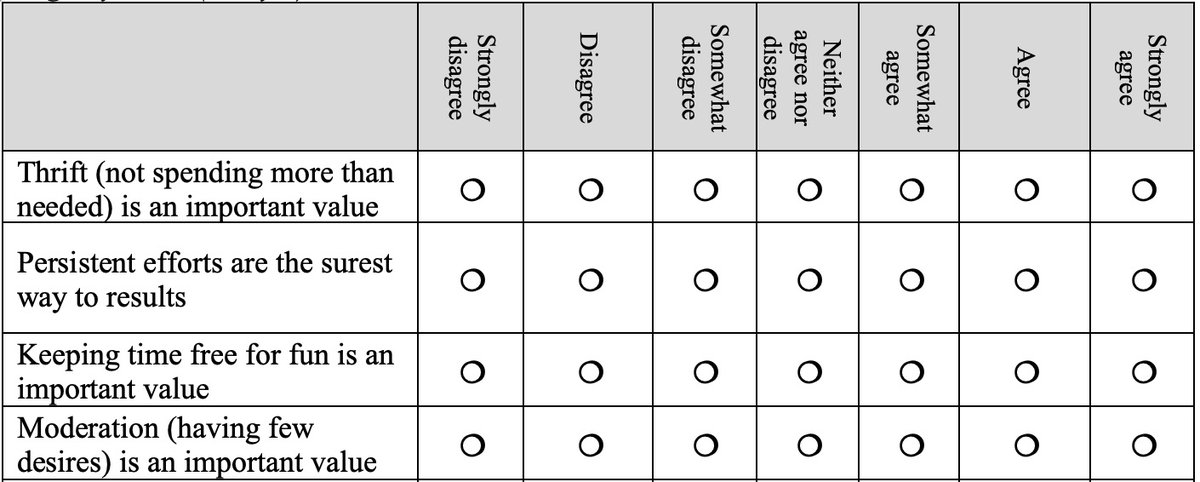This screenshot has height=482, width=1200.
Task: Select Strongly disagree for the Thrift statement
Action: [473, 190]
